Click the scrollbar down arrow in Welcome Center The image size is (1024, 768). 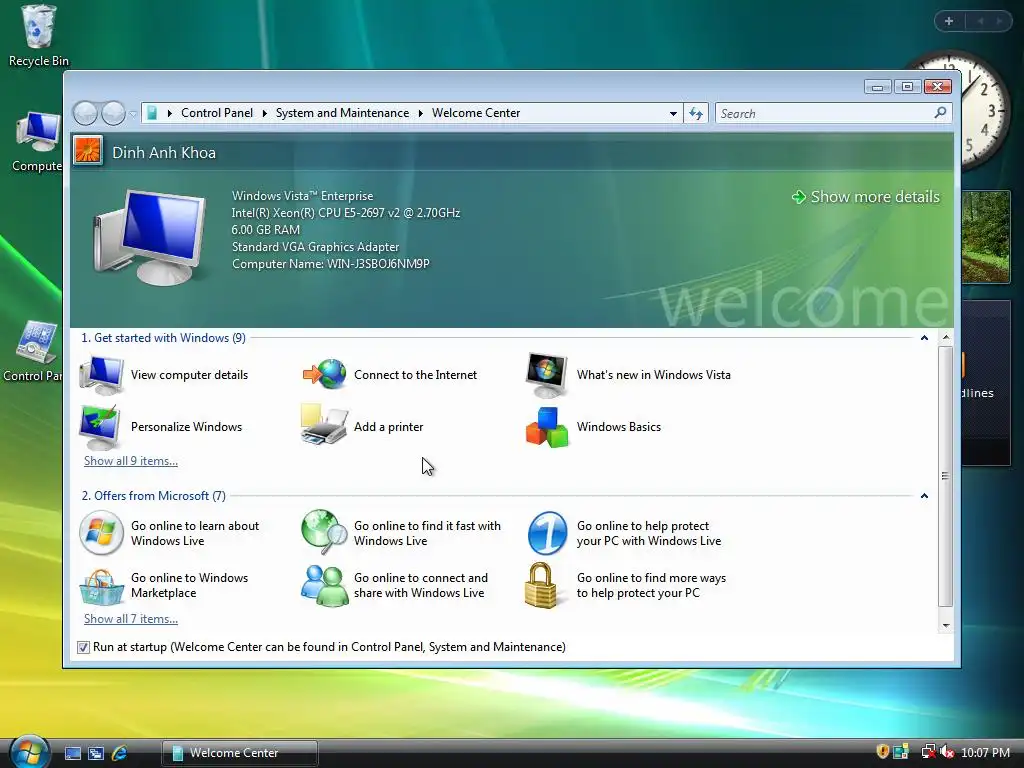tap(945, 625)
